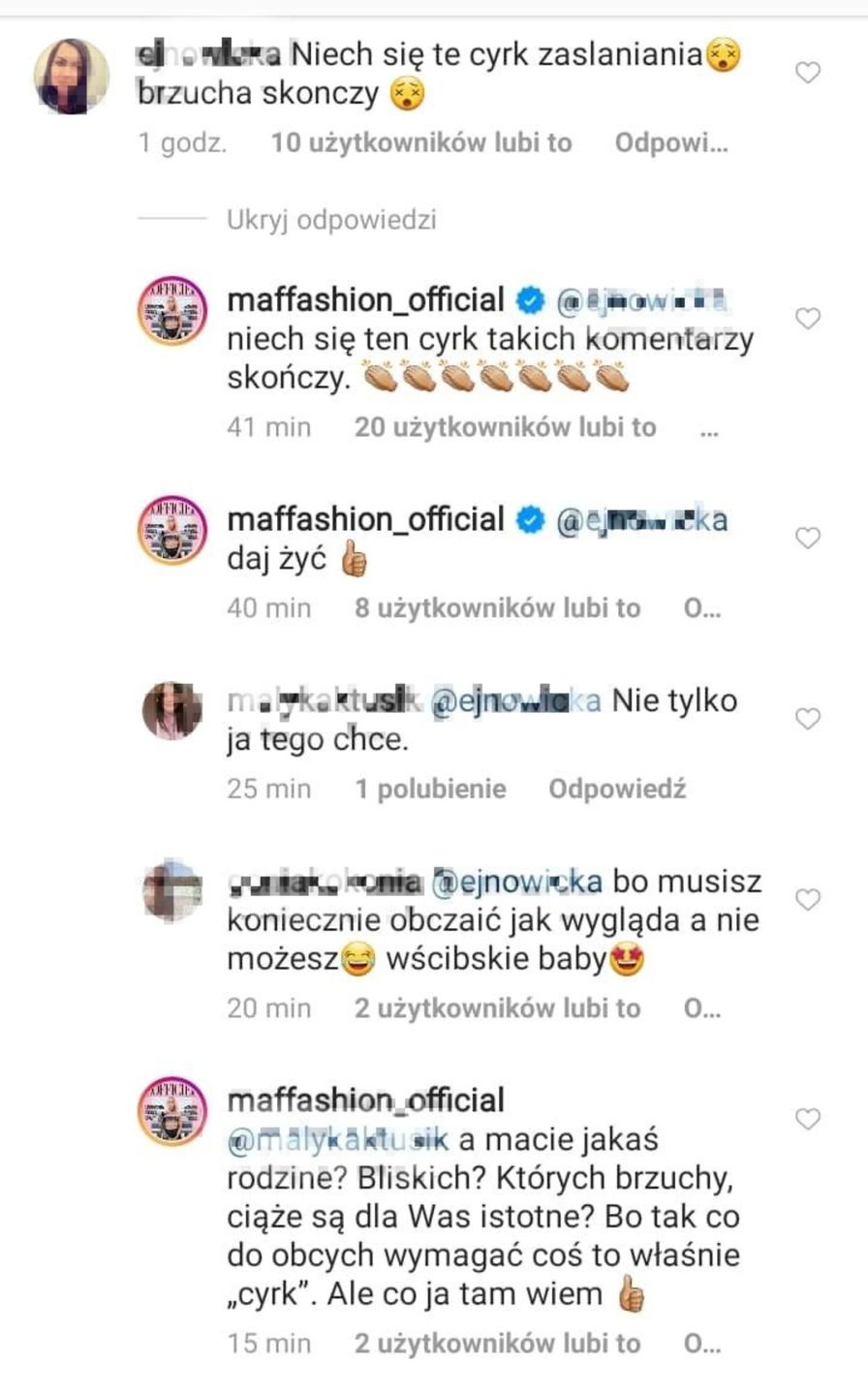Tap "Odpowiedź" under "Nie tylko ja tego chce"
The width and height of the screenshot is (868, 1395).
[x=617, y=789]
